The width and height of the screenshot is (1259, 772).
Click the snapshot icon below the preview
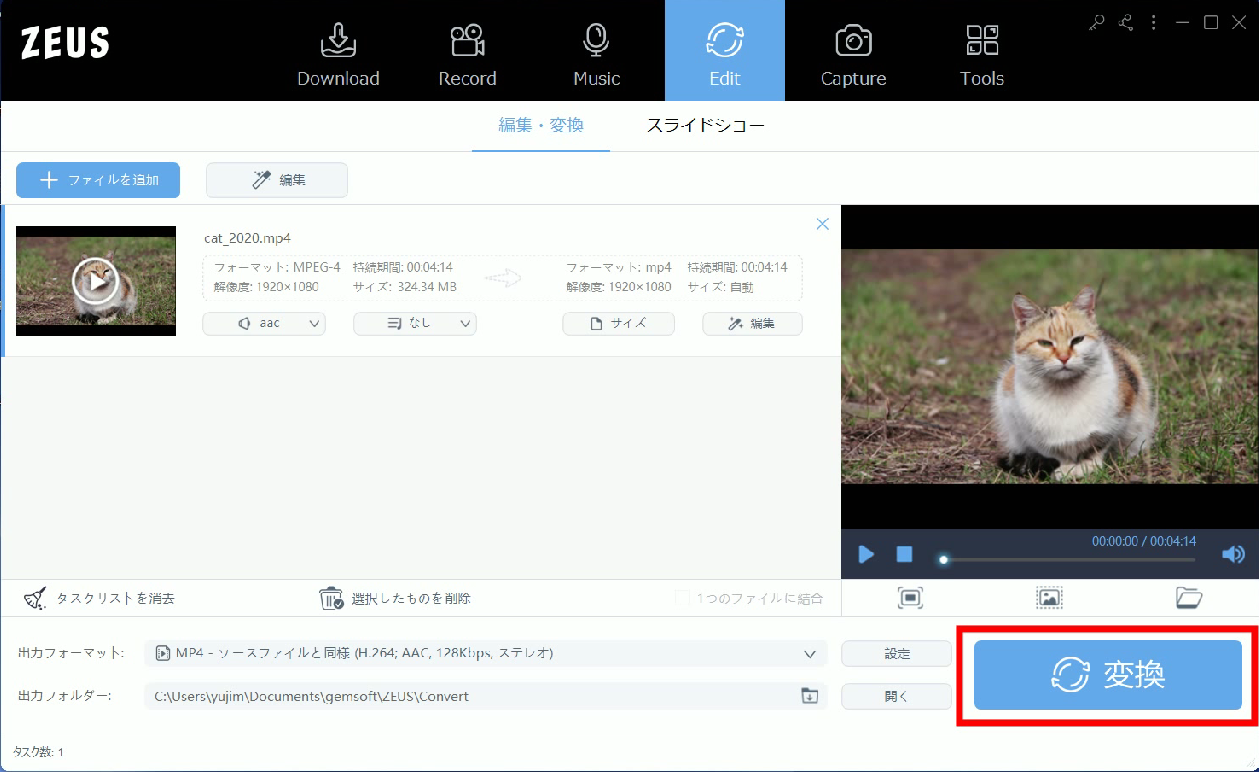pos(1048,598)
